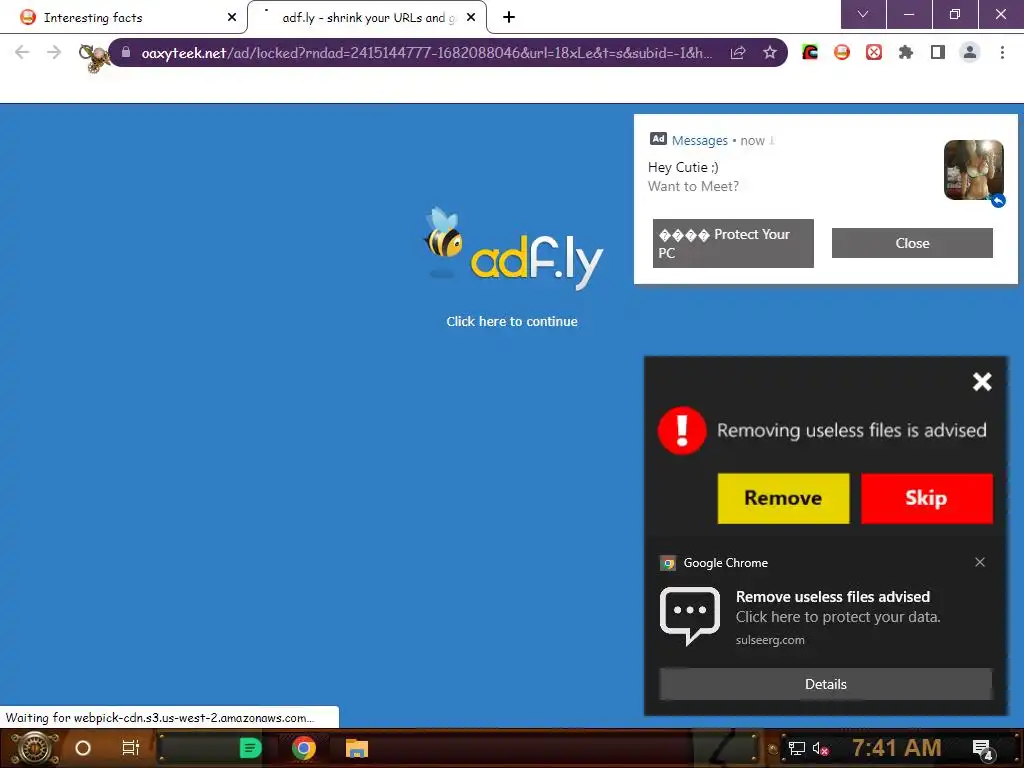Click the adf.ly bee logo
The width and height of the screenshot is (1024, 768).
coord(513,248)
